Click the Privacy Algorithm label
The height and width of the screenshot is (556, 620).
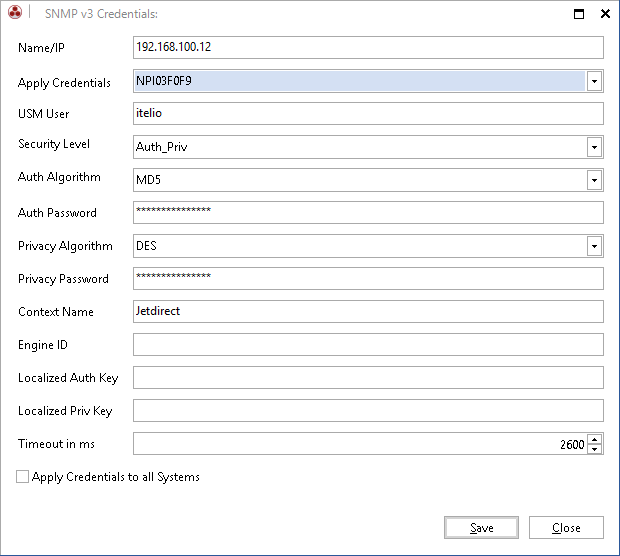click(65, 246)
